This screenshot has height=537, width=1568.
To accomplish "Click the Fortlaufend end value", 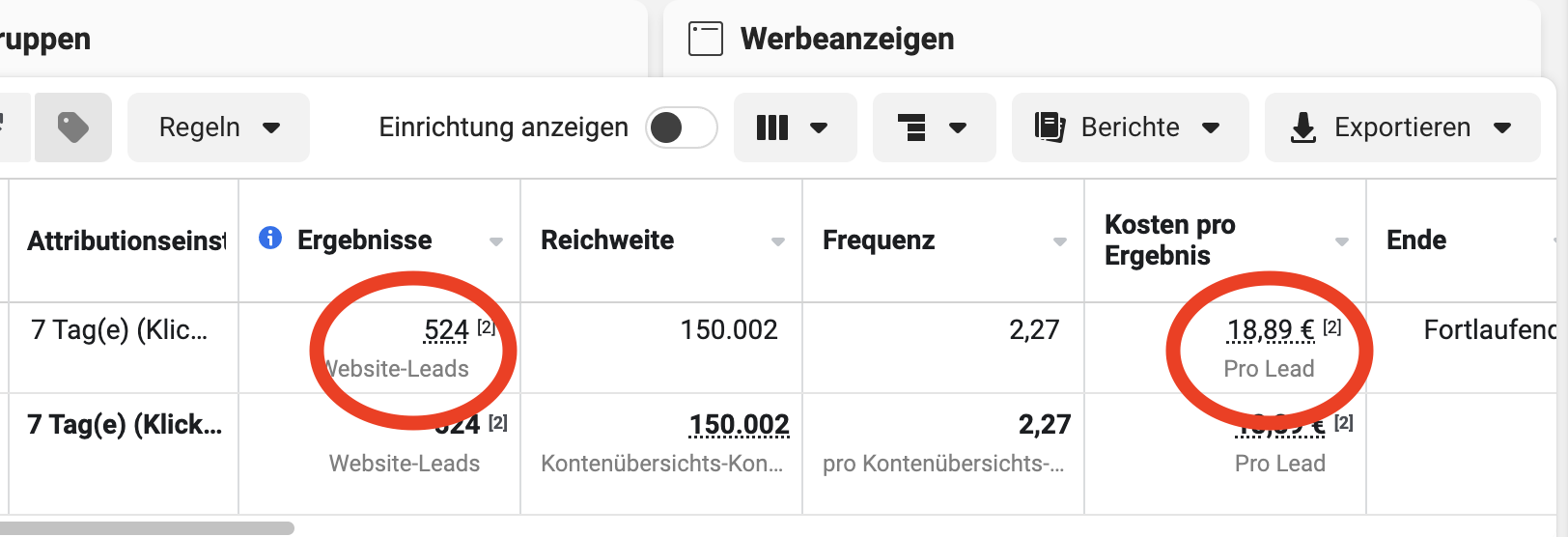I will [x=1491, y=330].
